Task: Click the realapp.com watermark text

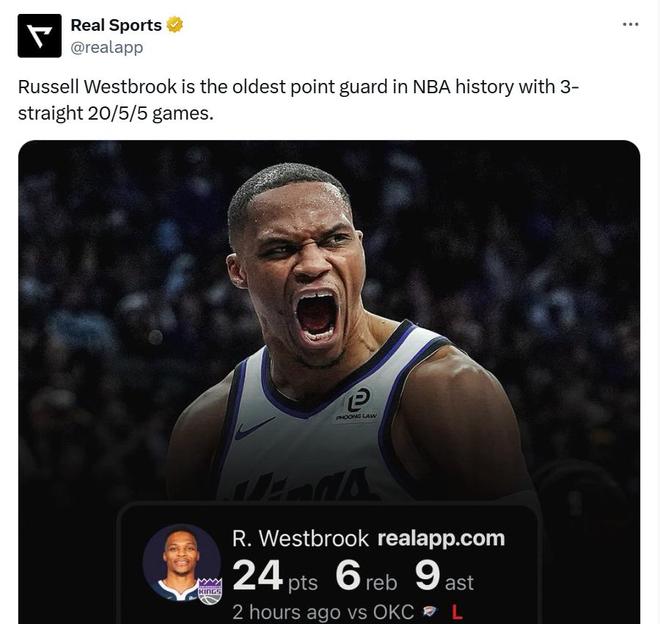Action: tap(441, 539)
